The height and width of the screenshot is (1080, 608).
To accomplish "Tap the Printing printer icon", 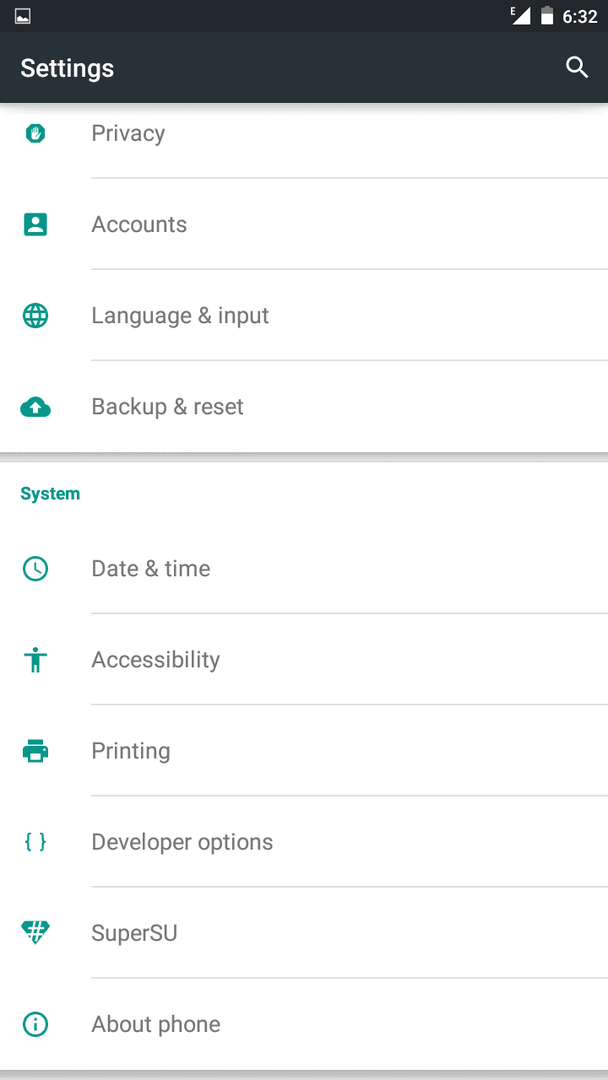I will pos(35,751).
